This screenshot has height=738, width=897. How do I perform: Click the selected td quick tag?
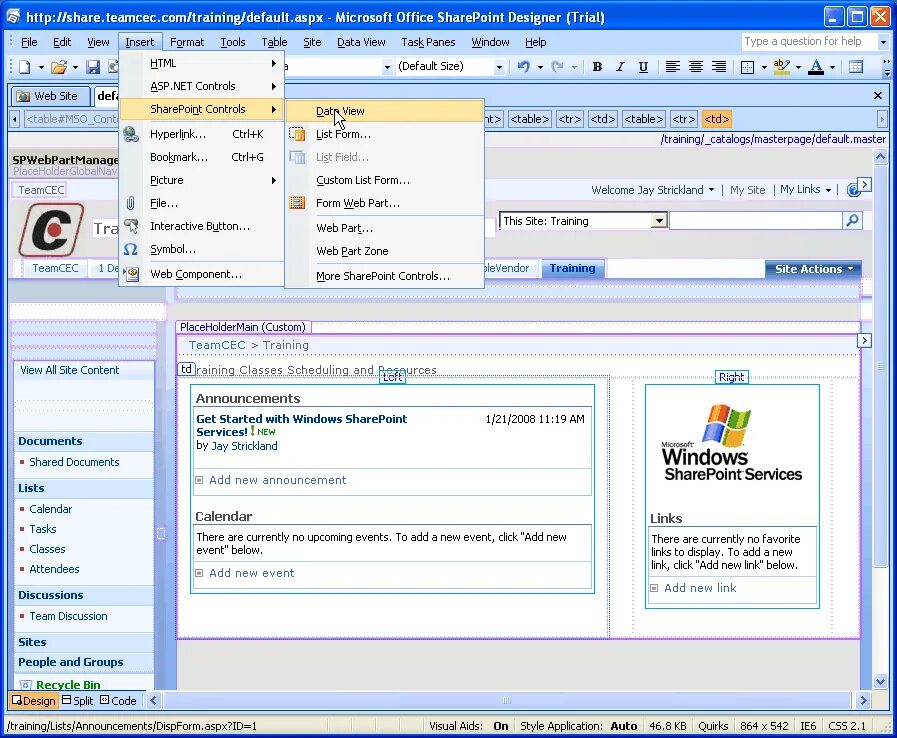click(x=716, y=119)
